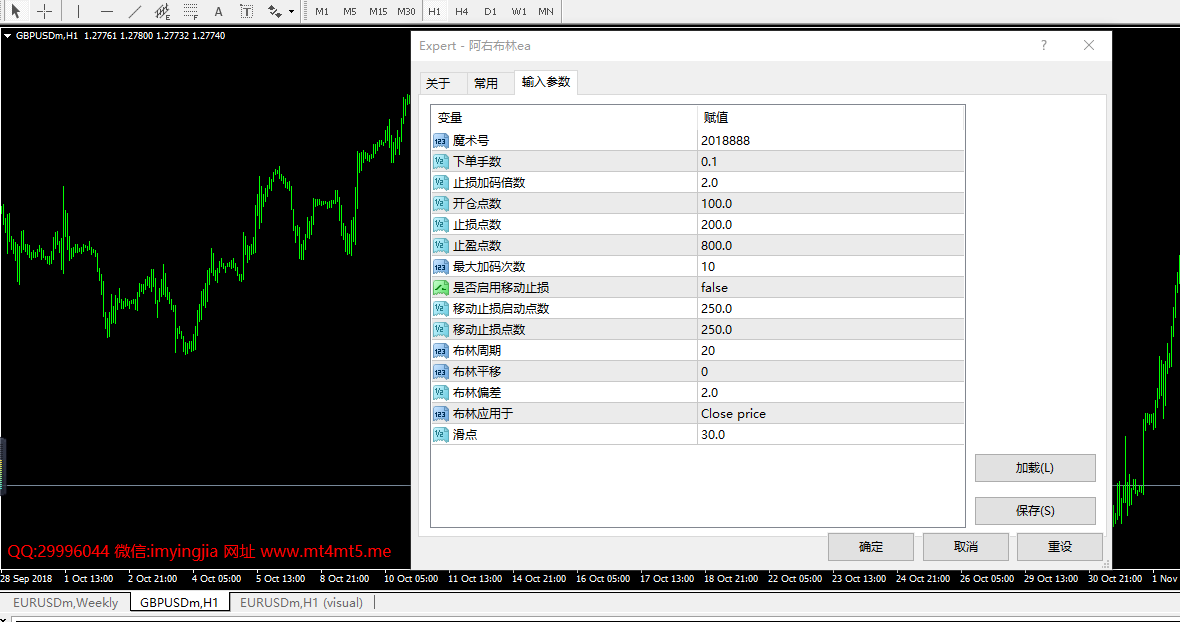The height and width of the screenshot is (622, 1180).
Task: Select the horizontal line drawing tool
Action: coord(107,11)
